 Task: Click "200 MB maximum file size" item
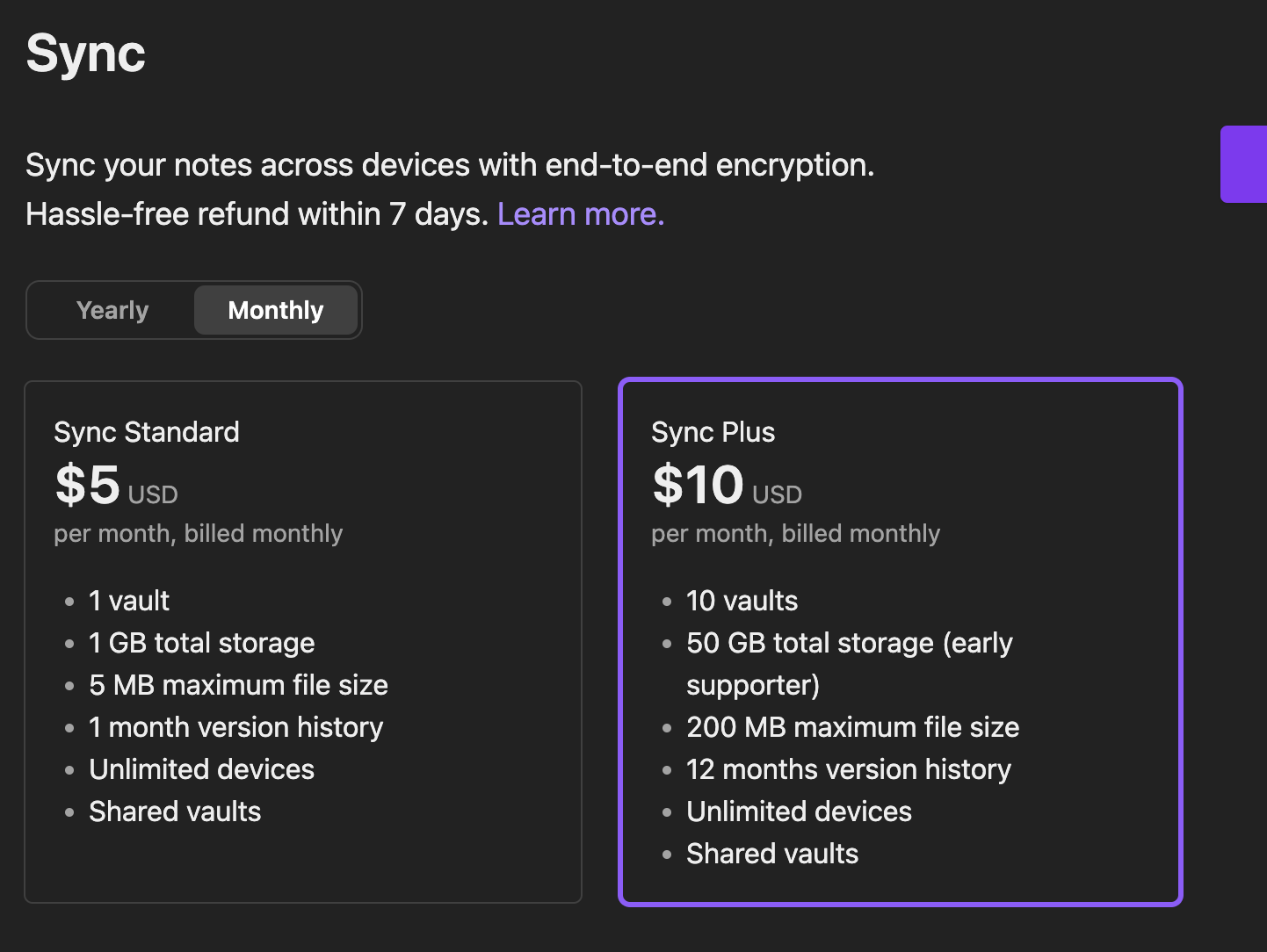coord(852,727)
